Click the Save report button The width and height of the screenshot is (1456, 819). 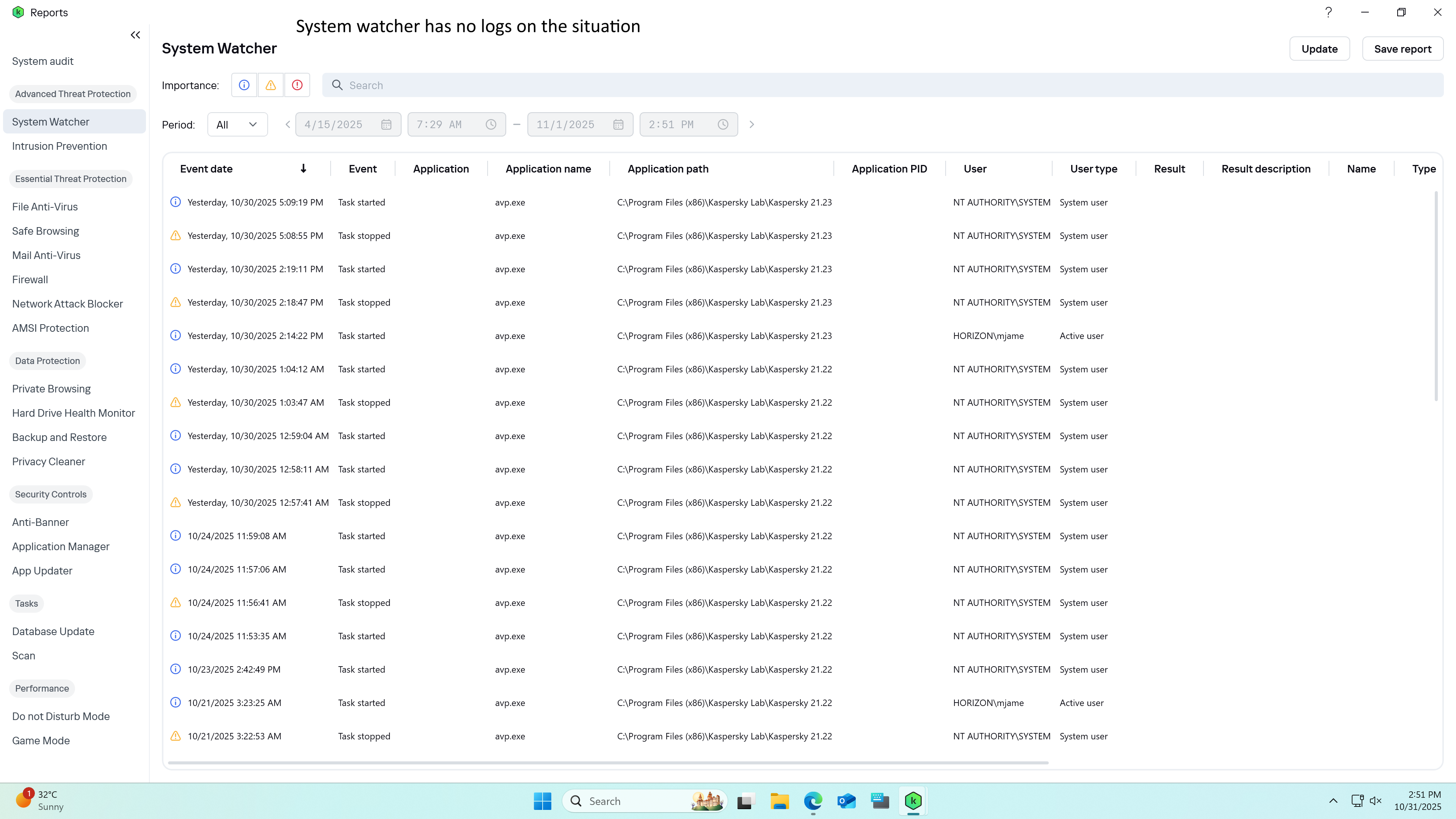[1402, 49]
